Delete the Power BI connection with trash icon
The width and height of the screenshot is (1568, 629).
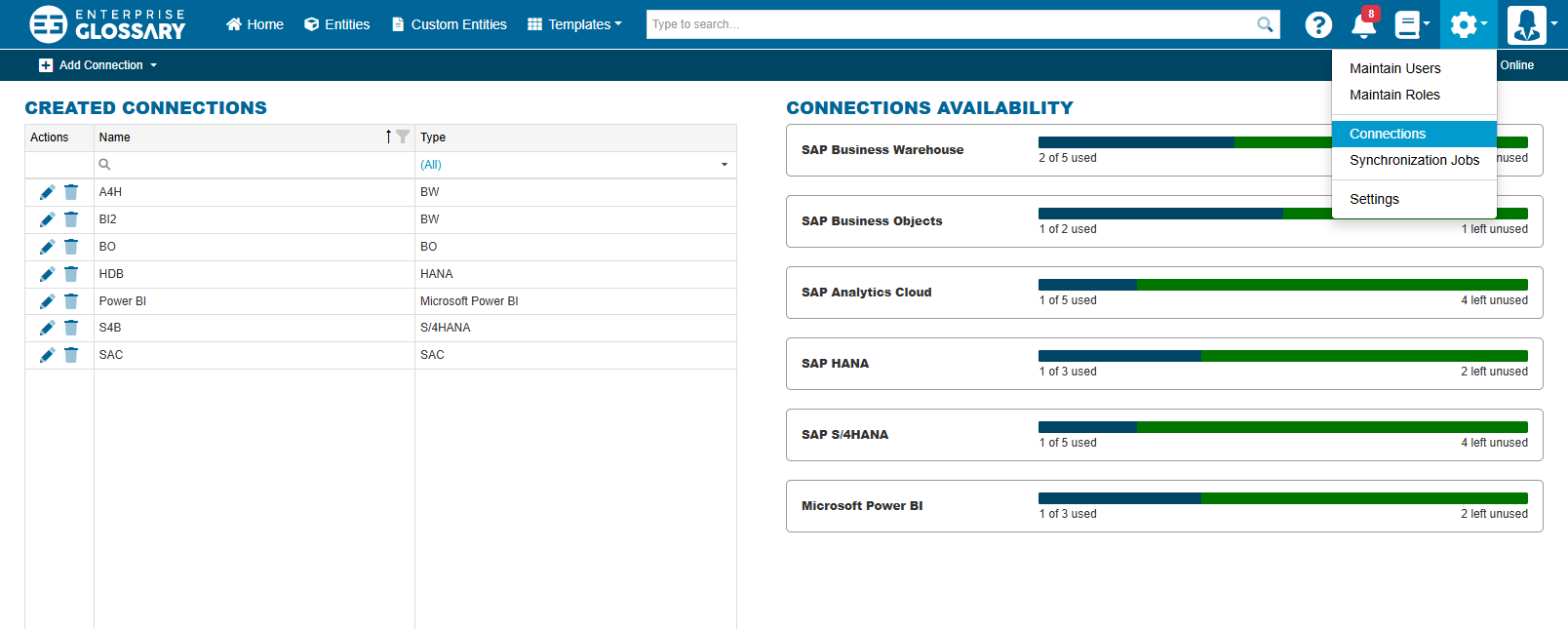(71, 301)
